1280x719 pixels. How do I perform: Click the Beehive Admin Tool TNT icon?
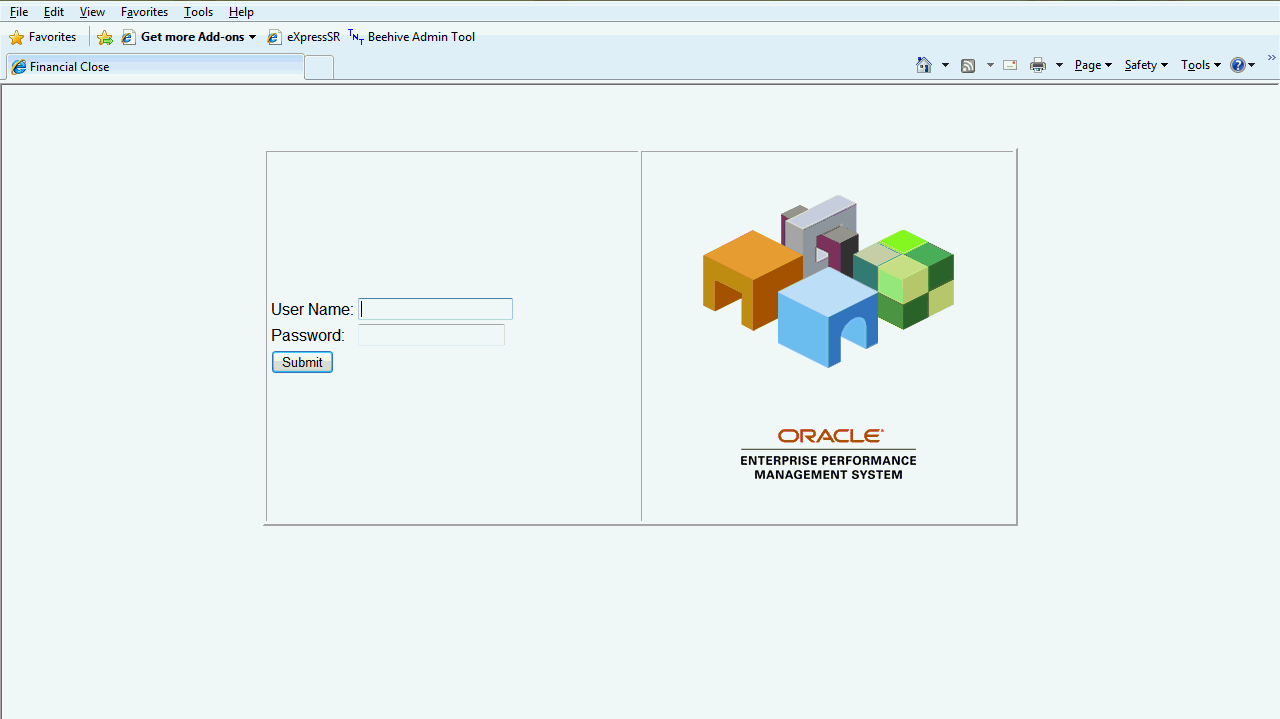tap(356, 37)
